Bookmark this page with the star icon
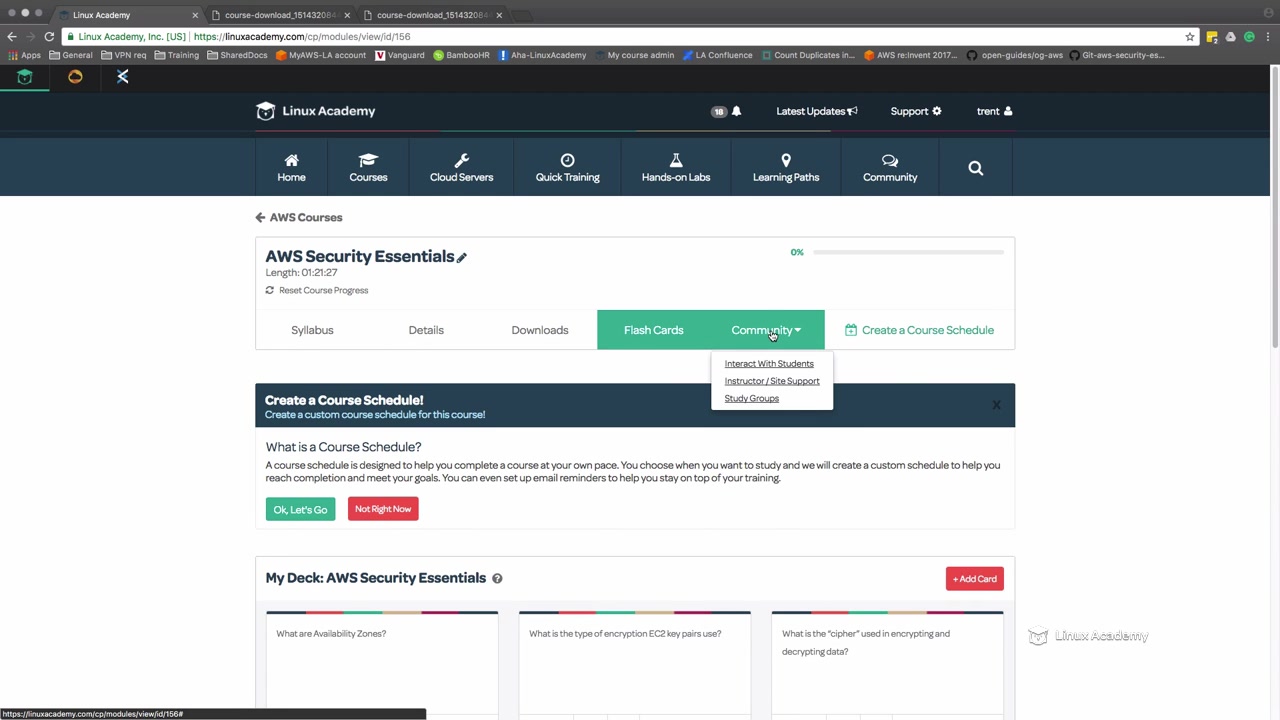The image size is (1280, 720). [x=1190, y=37]
